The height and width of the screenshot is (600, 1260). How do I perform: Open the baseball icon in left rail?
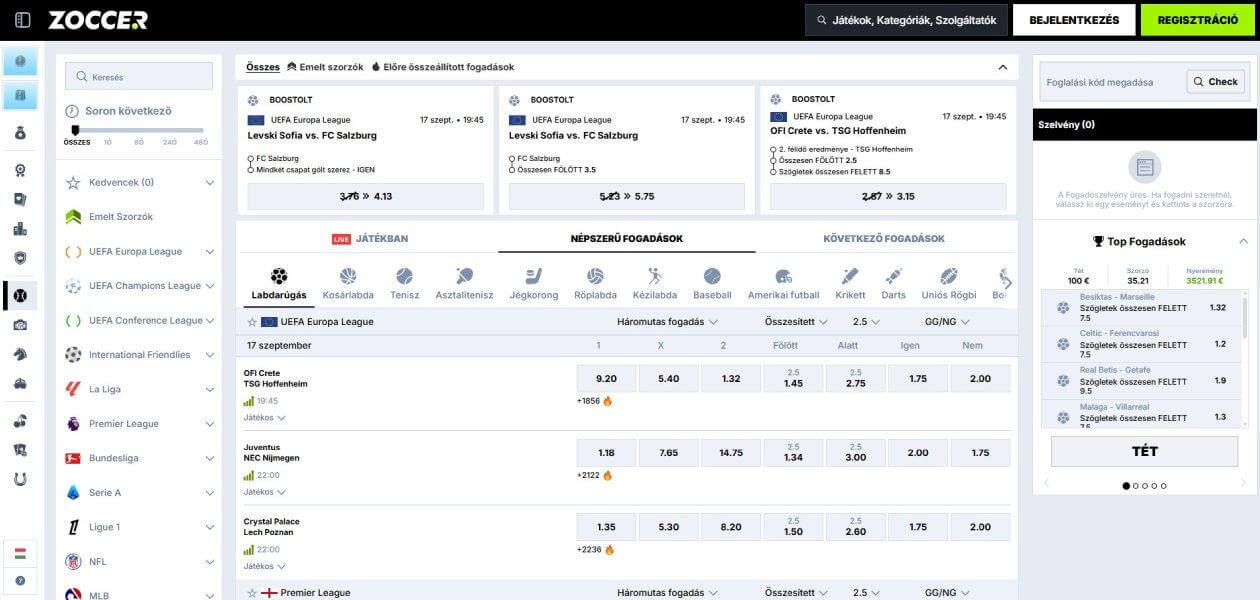20,295
